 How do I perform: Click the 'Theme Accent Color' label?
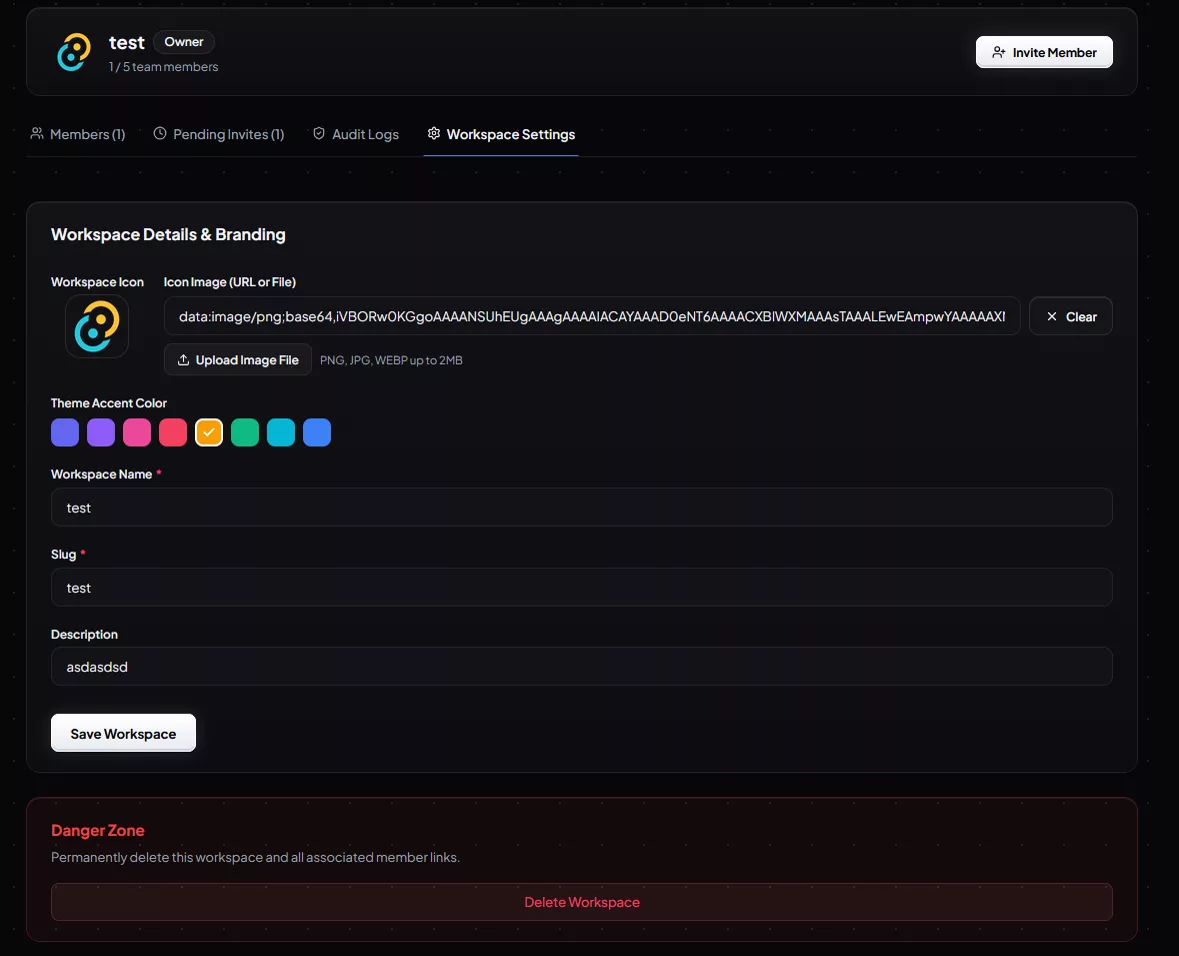[109, 403]
